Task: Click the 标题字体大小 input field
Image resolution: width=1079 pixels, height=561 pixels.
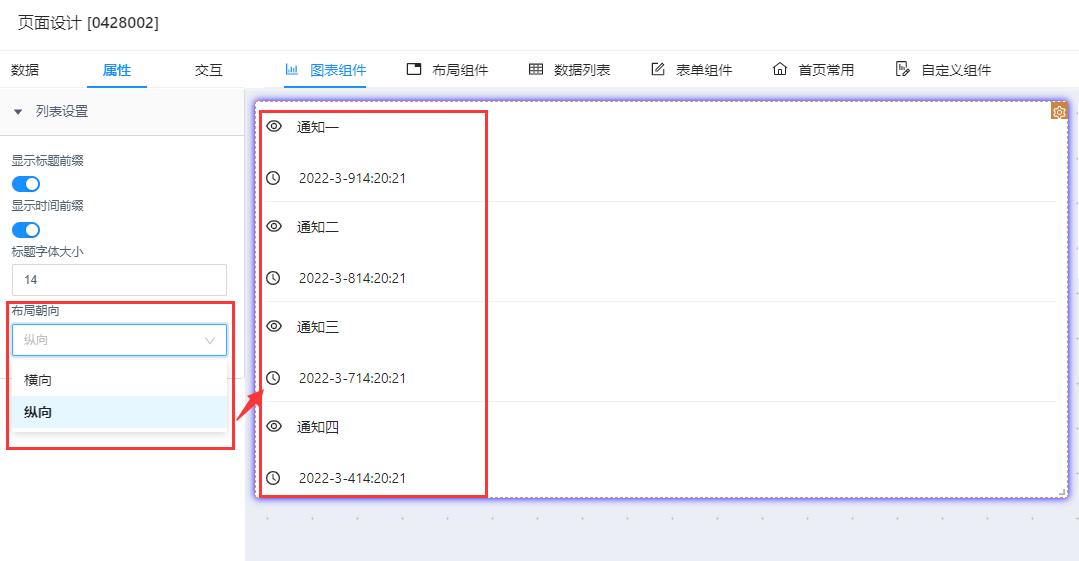Action: pos(119,280)
